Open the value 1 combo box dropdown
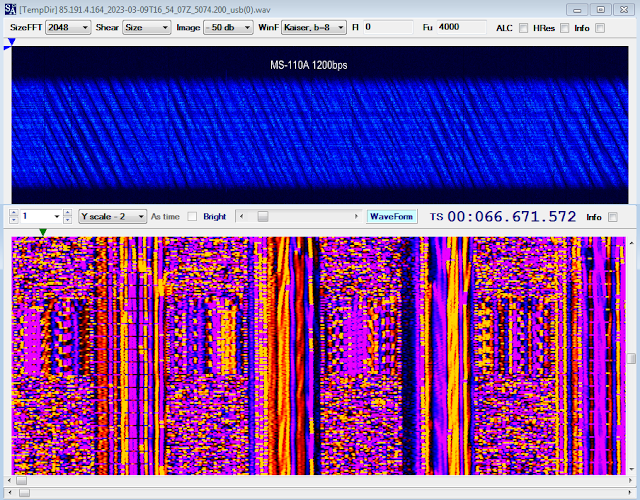640x500 pixels. (x=57, y=216)
